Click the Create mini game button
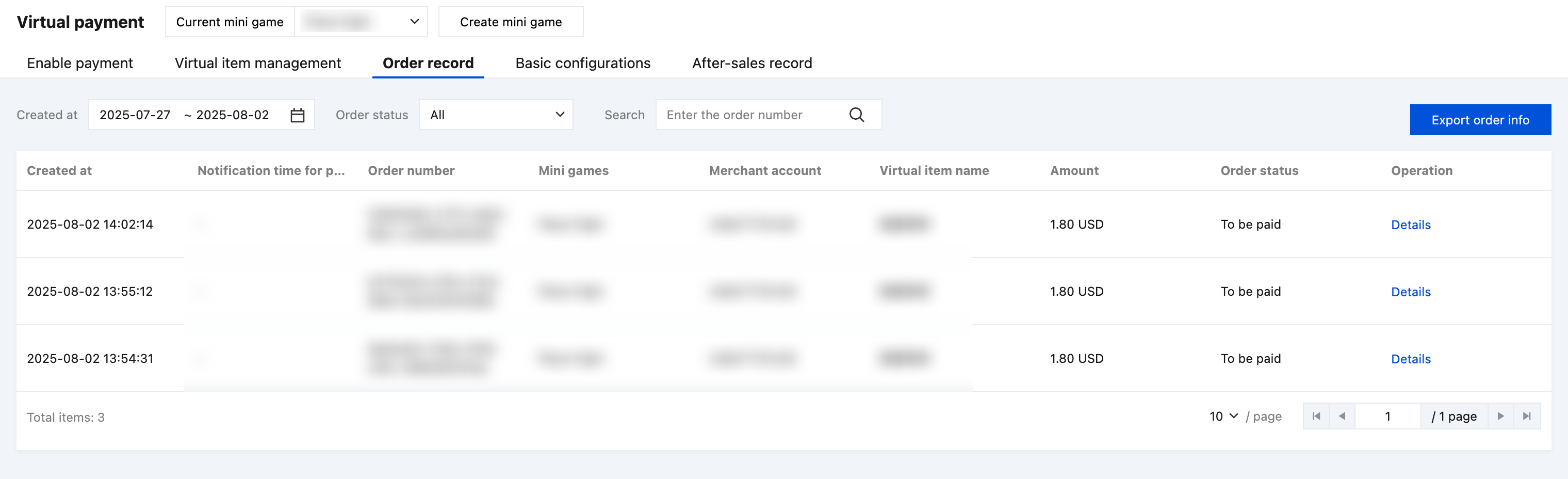Screen dimensions: 1568x479 pos(510,22)
